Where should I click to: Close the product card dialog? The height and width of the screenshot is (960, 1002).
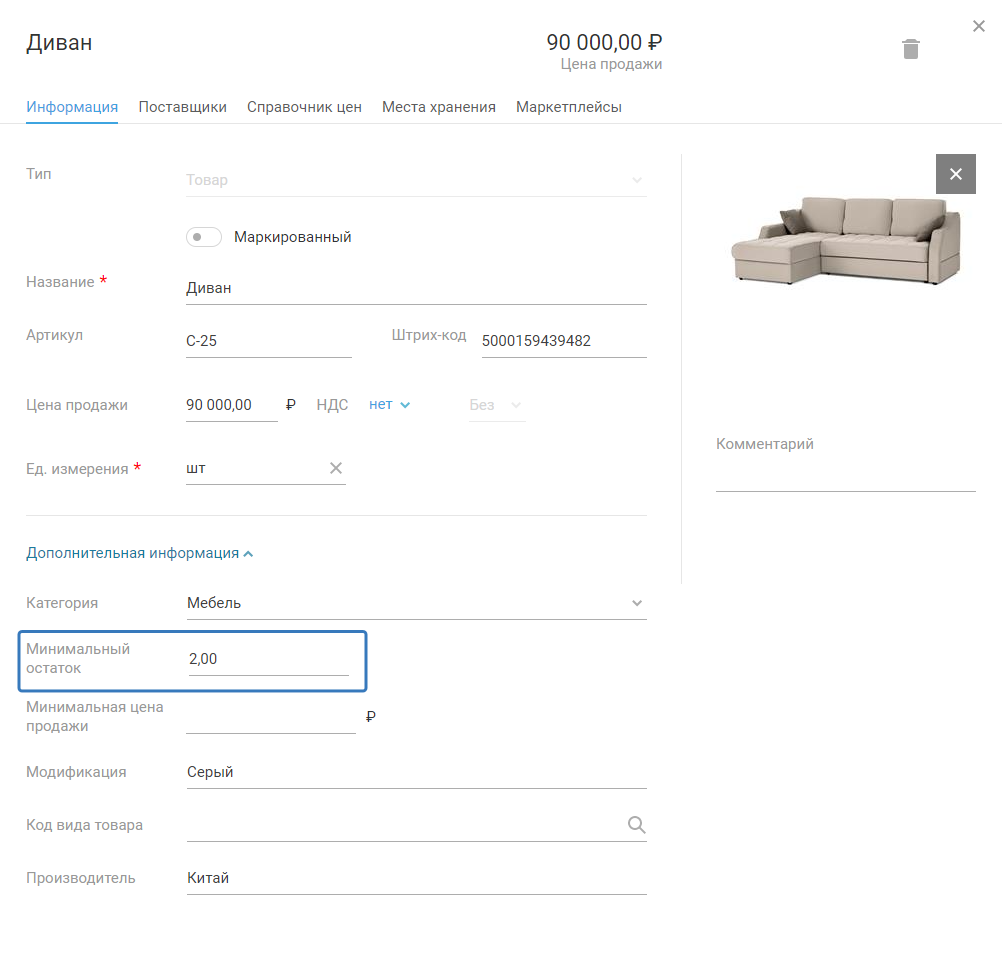(978, 26)
